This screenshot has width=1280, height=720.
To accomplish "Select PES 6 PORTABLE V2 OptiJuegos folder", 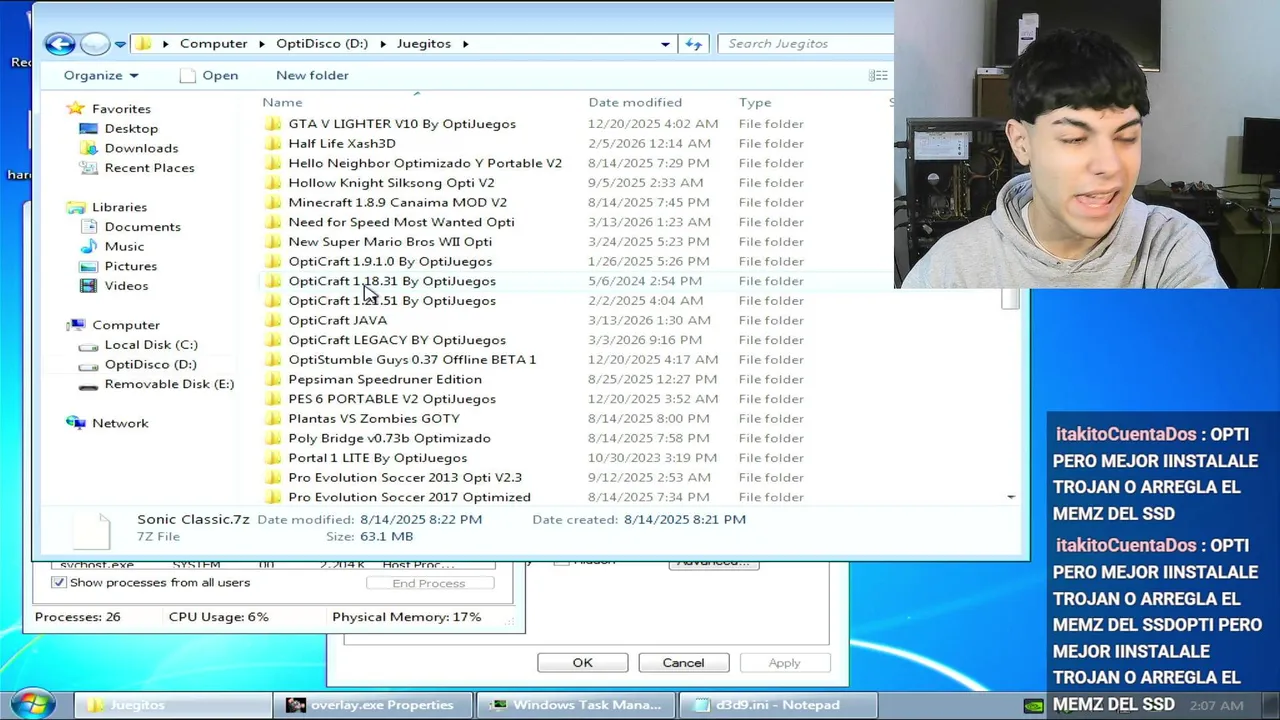I will (392, 399).
